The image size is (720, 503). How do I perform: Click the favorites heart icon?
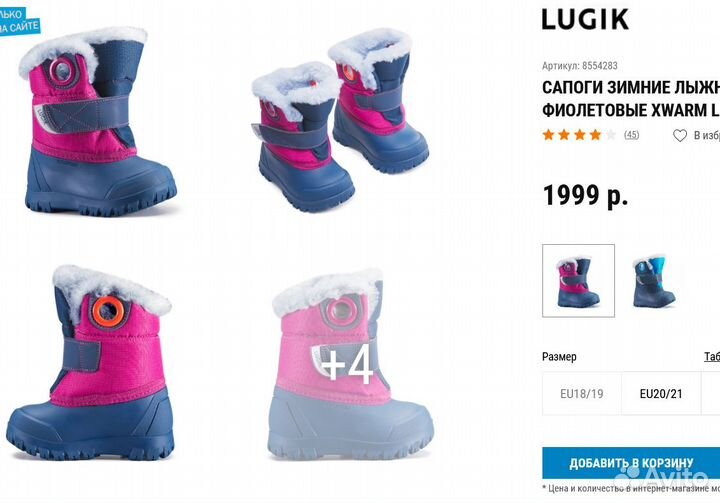pos(680,135)
